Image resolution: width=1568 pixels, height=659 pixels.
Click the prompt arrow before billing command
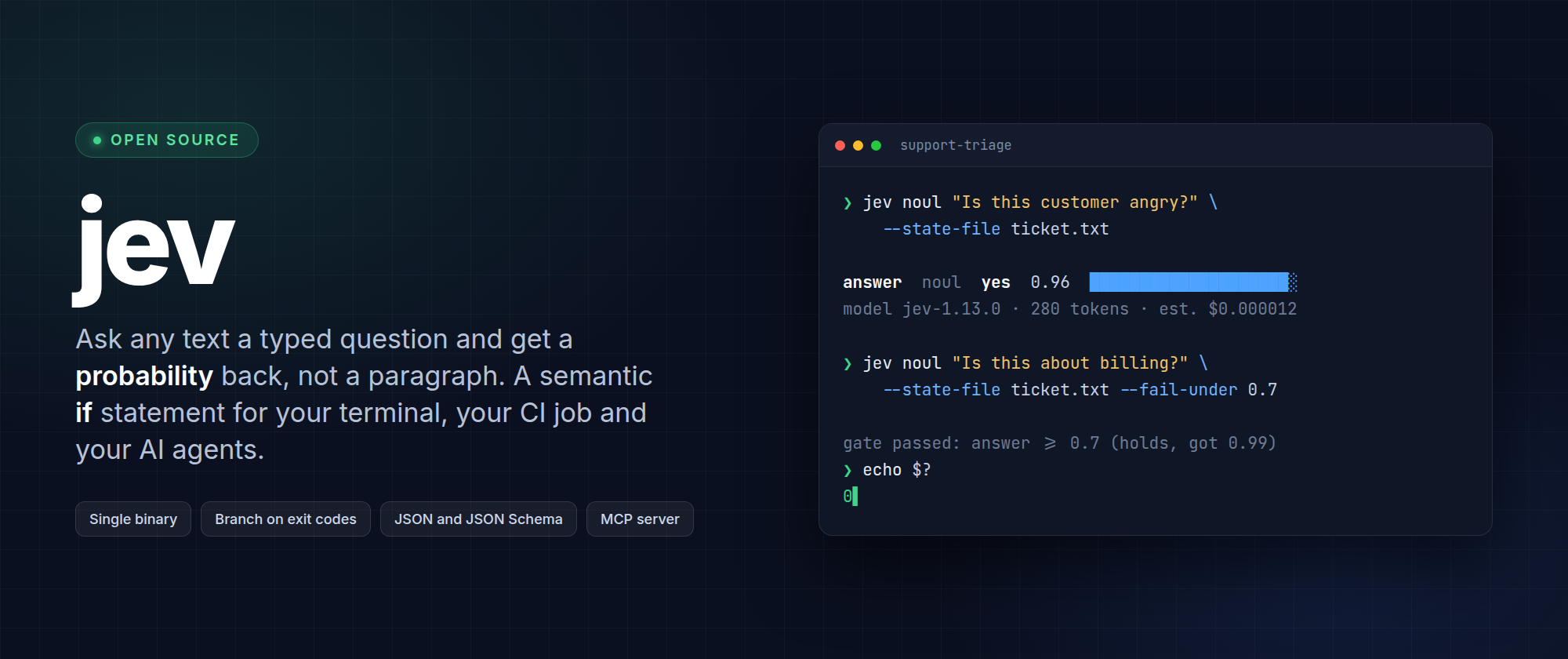click(x=848, y=364)
